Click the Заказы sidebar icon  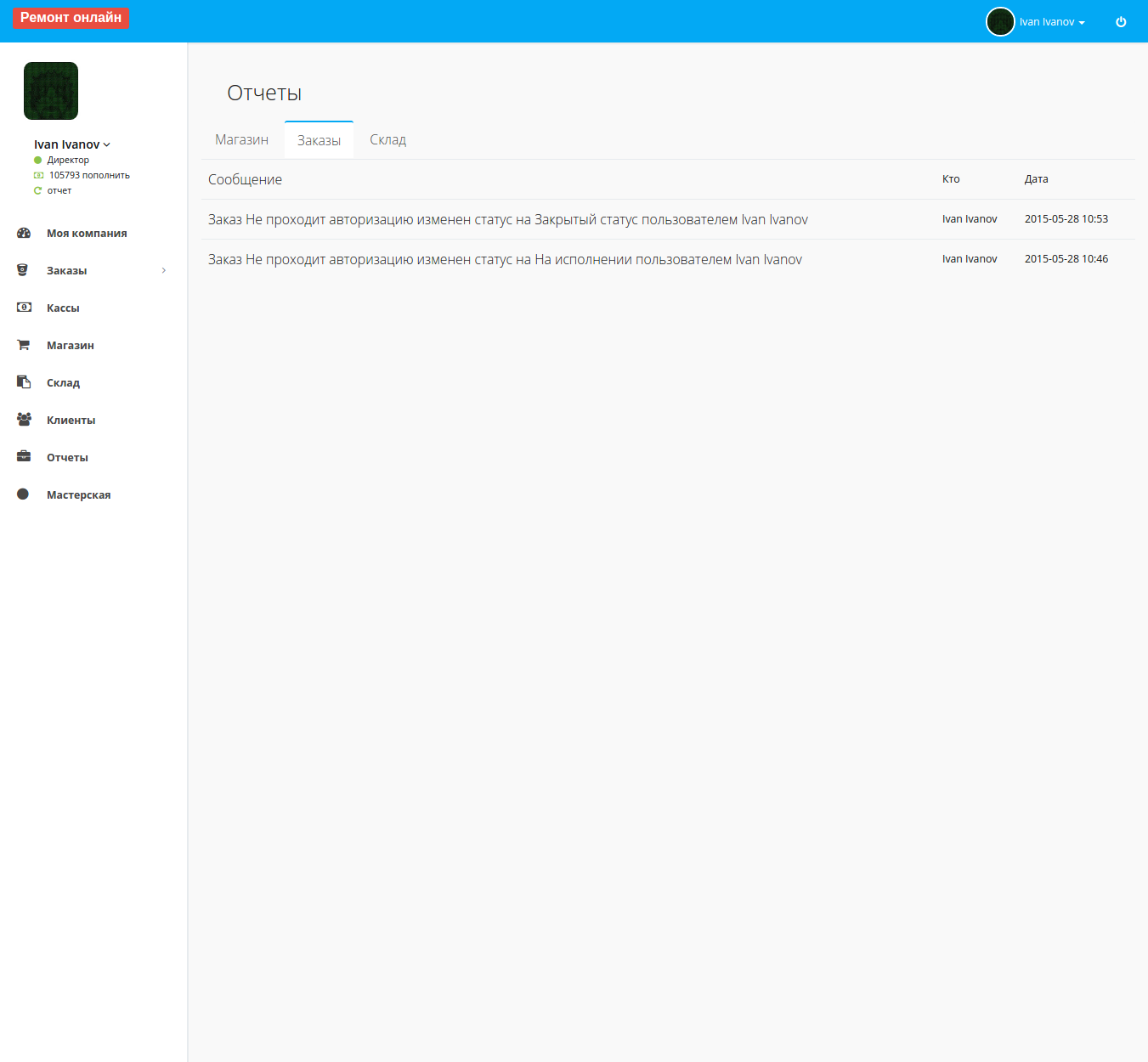tap(23, 270)
